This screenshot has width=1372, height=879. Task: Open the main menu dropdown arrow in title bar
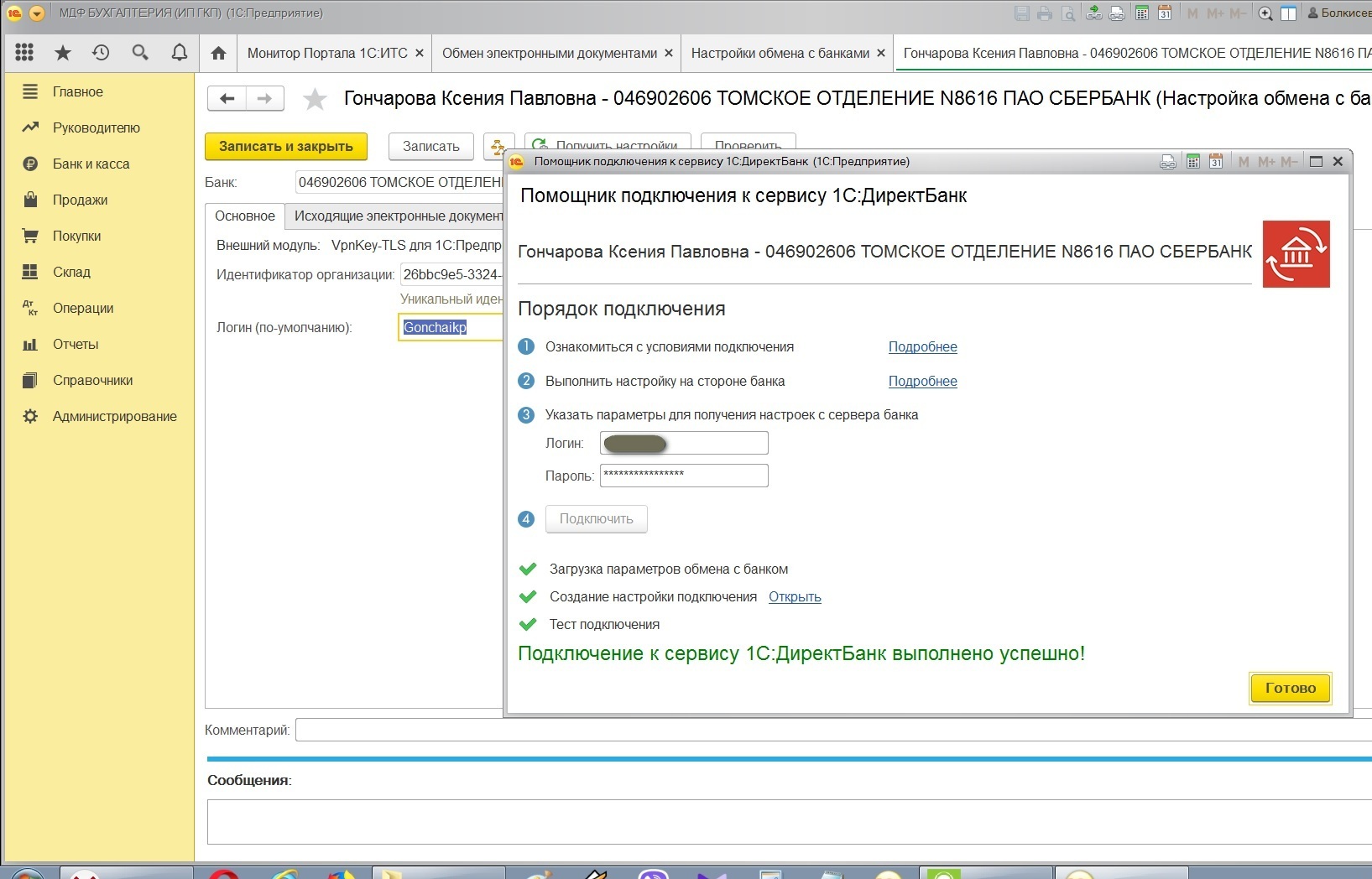pos(37,13)
